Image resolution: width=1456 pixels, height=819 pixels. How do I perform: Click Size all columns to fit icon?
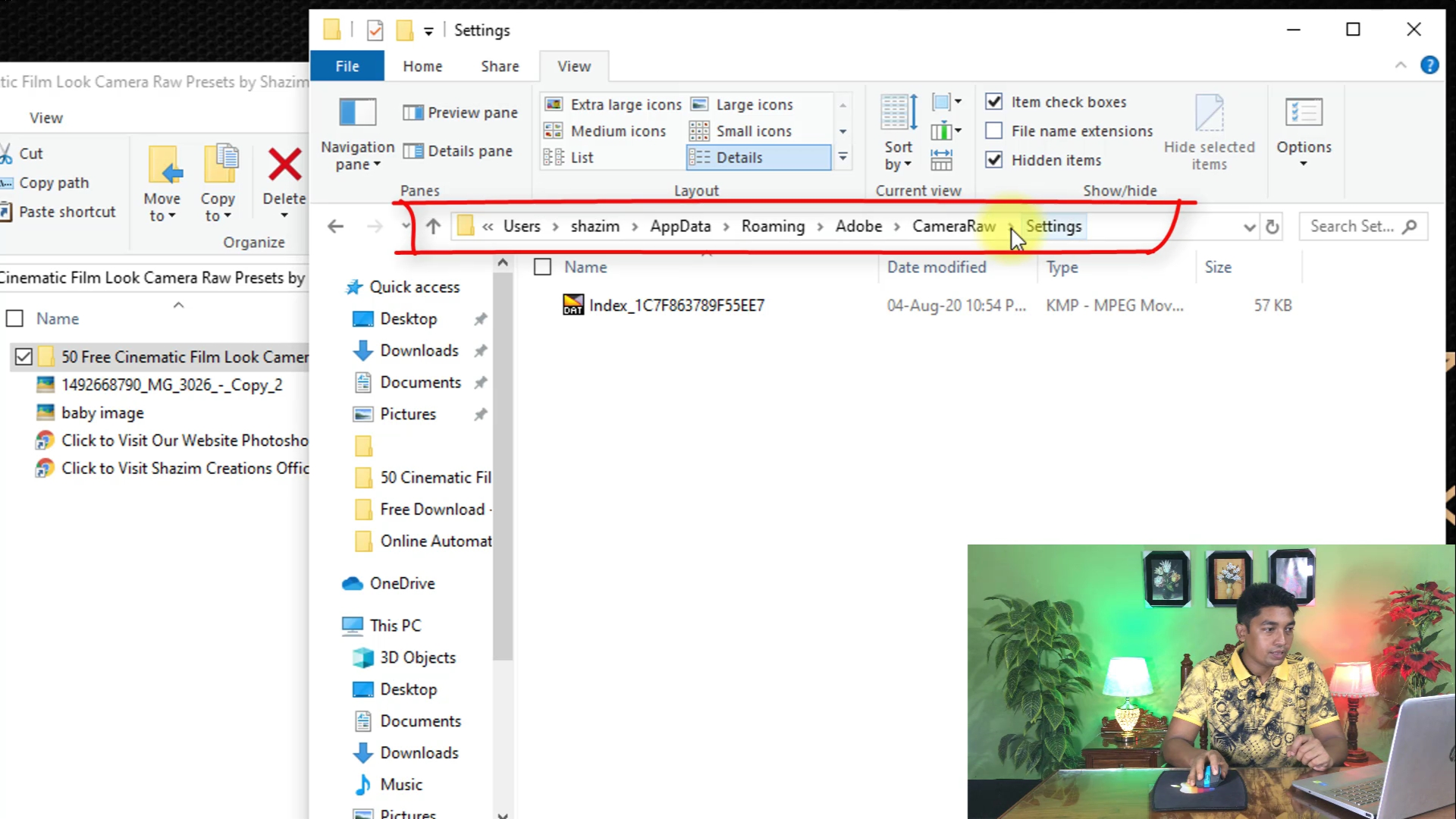(x=941, y=160)
